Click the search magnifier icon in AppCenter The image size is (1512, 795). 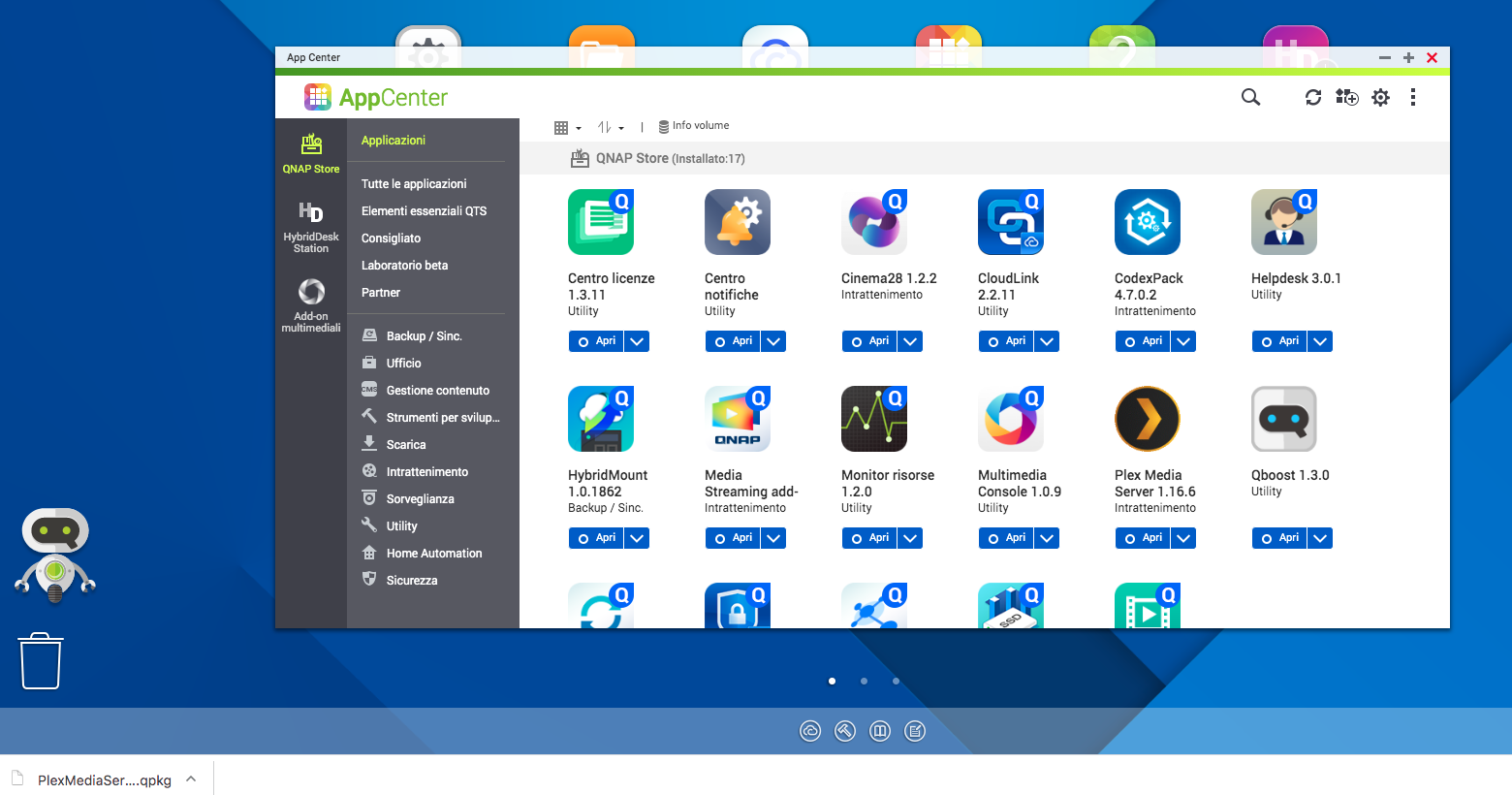1250,97
